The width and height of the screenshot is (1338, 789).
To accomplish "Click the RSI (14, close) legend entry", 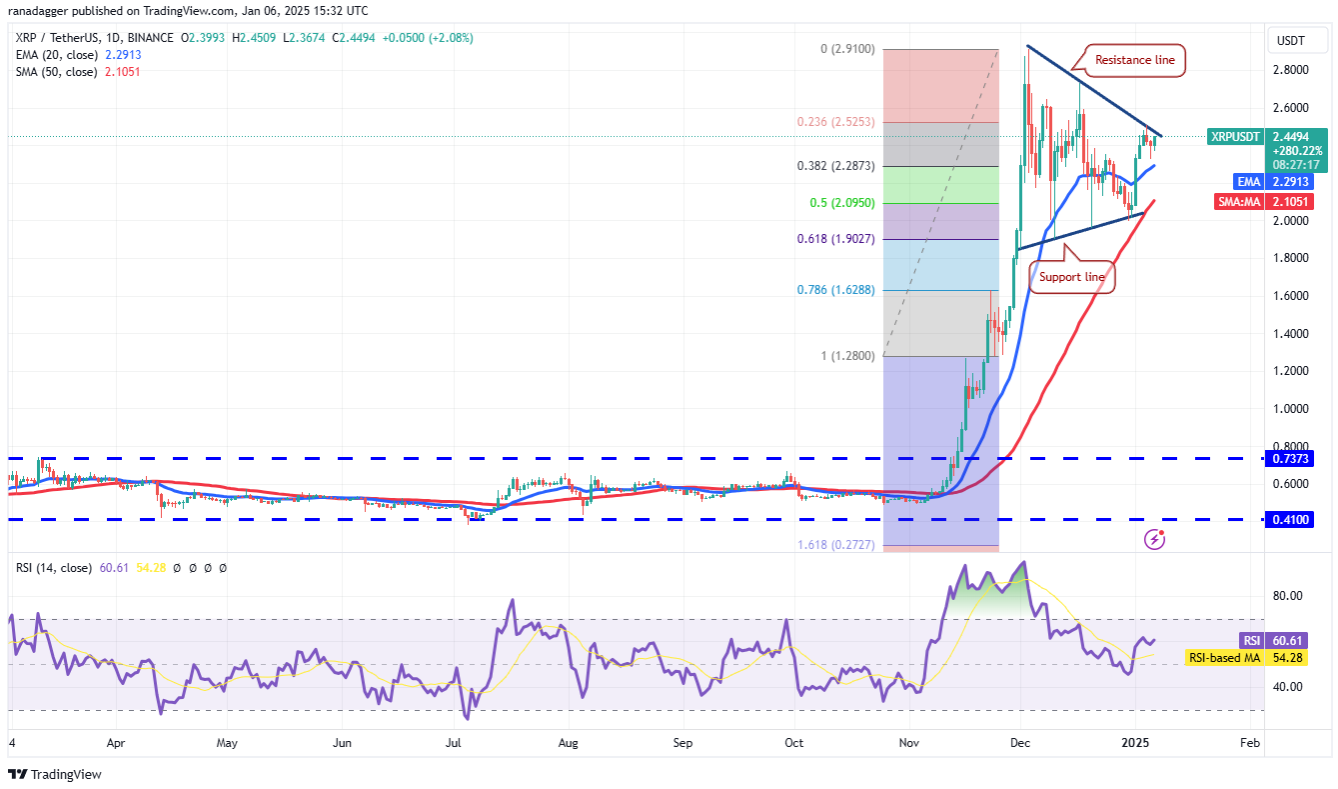I will (53, 567).
